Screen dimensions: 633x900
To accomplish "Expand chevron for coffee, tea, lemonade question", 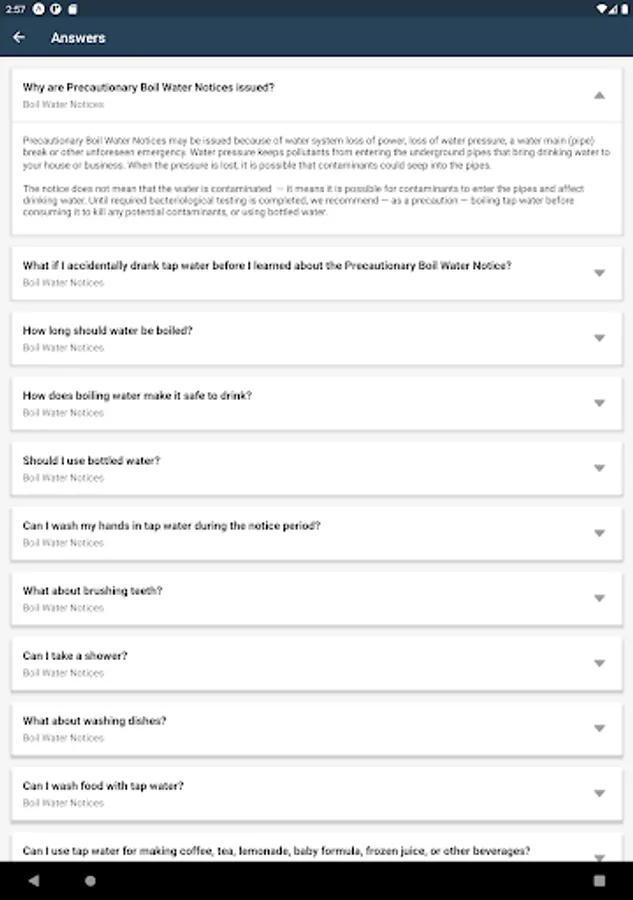I will (x=599, y=856).
